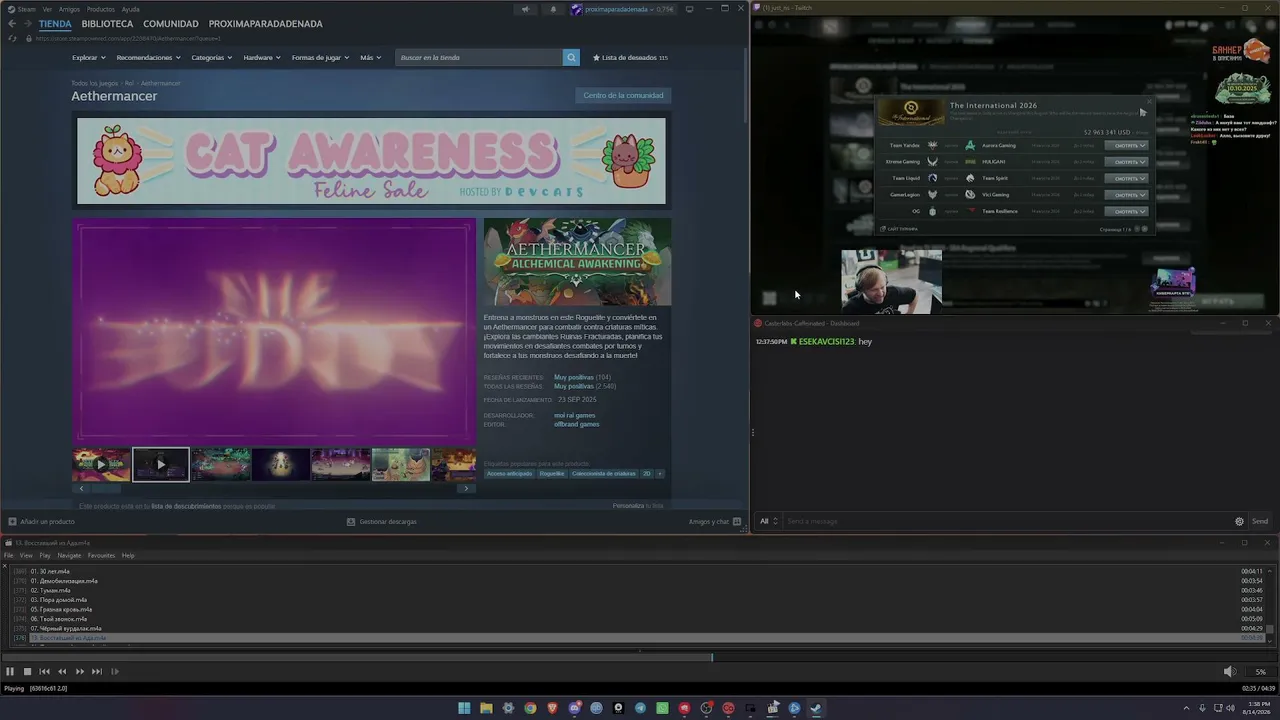Open the Windows Start menu

[x=464, y=708]
